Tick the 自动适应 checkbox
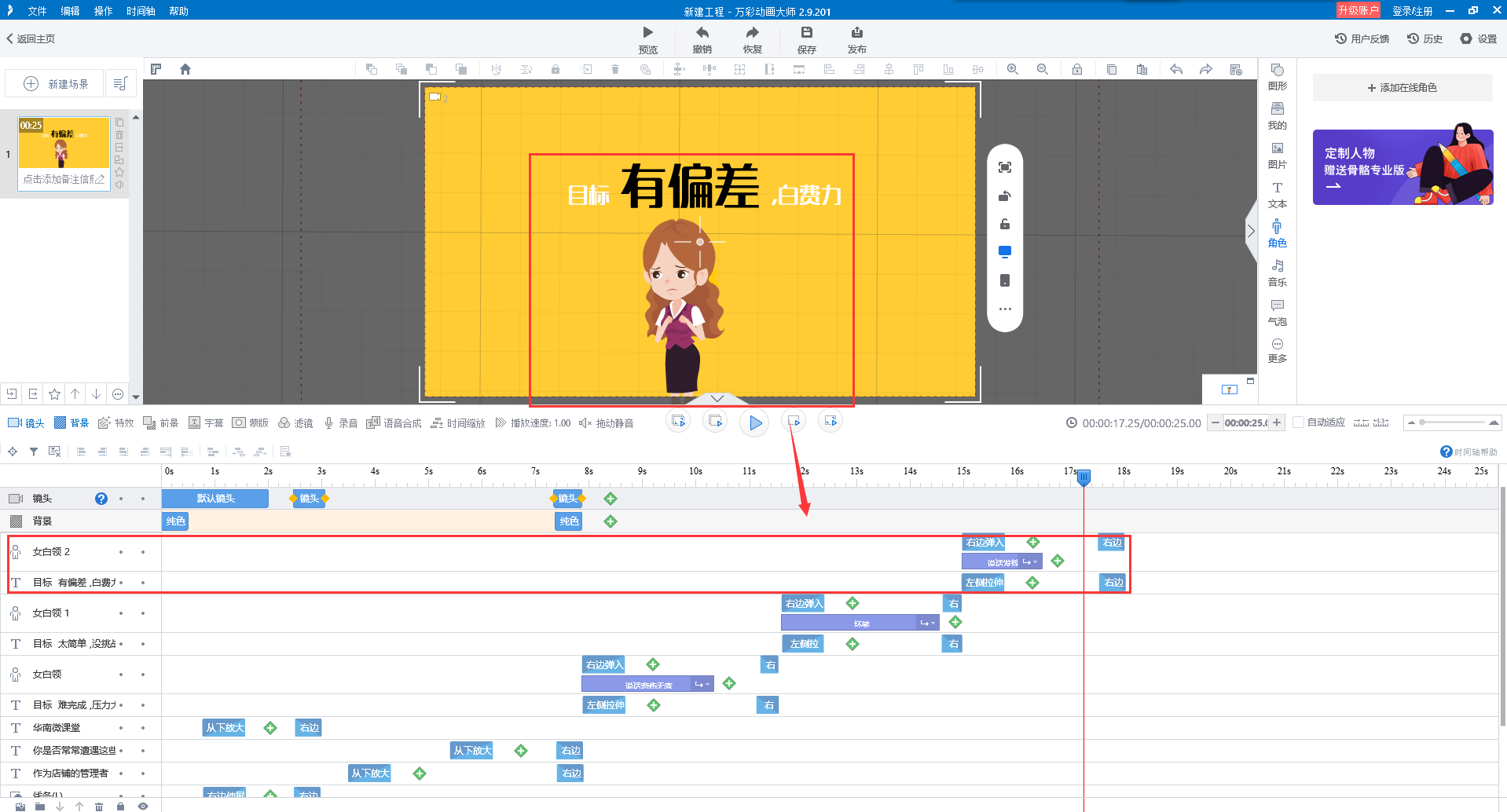The image size is (1507, 812). click(x=1299, y=422)
